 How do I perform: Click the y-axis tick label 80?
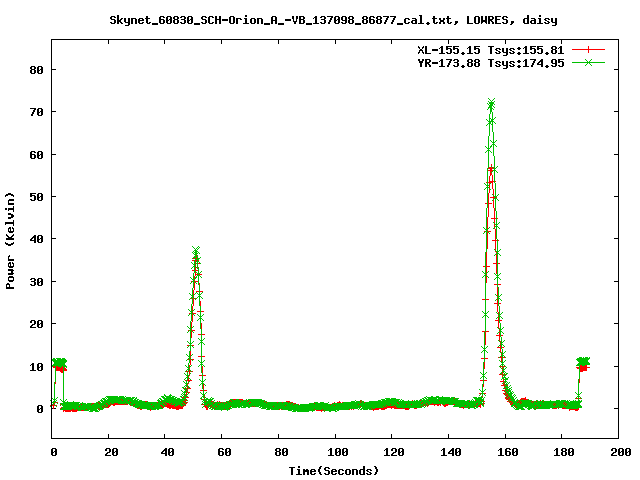(x=36, y=70)
